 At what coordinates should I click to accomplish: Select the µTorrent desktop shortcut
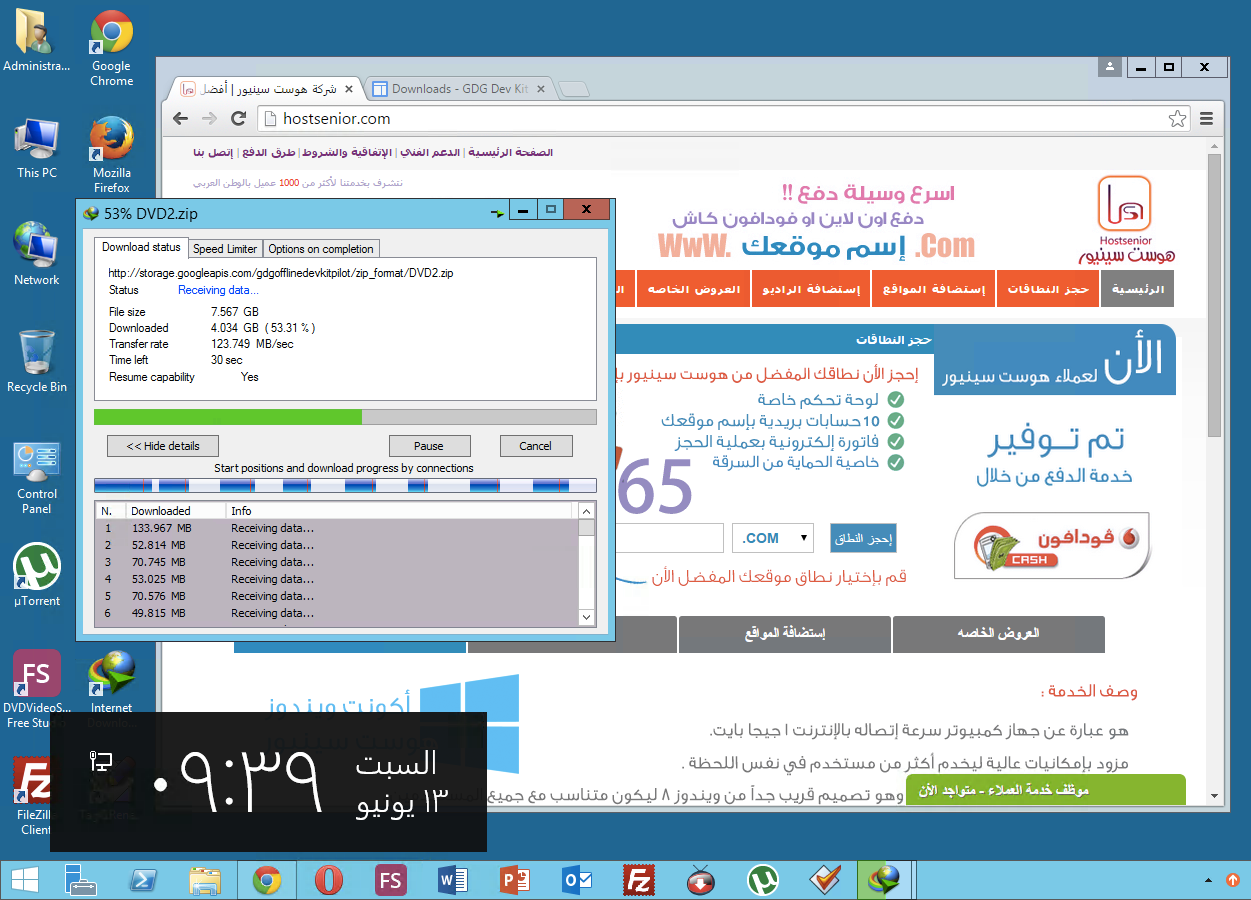37,576
